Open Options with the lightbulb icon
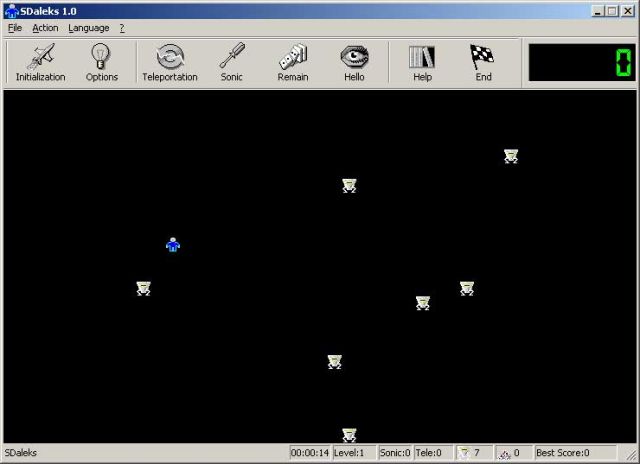Screen dimensions: 640x464 (101, 57)
